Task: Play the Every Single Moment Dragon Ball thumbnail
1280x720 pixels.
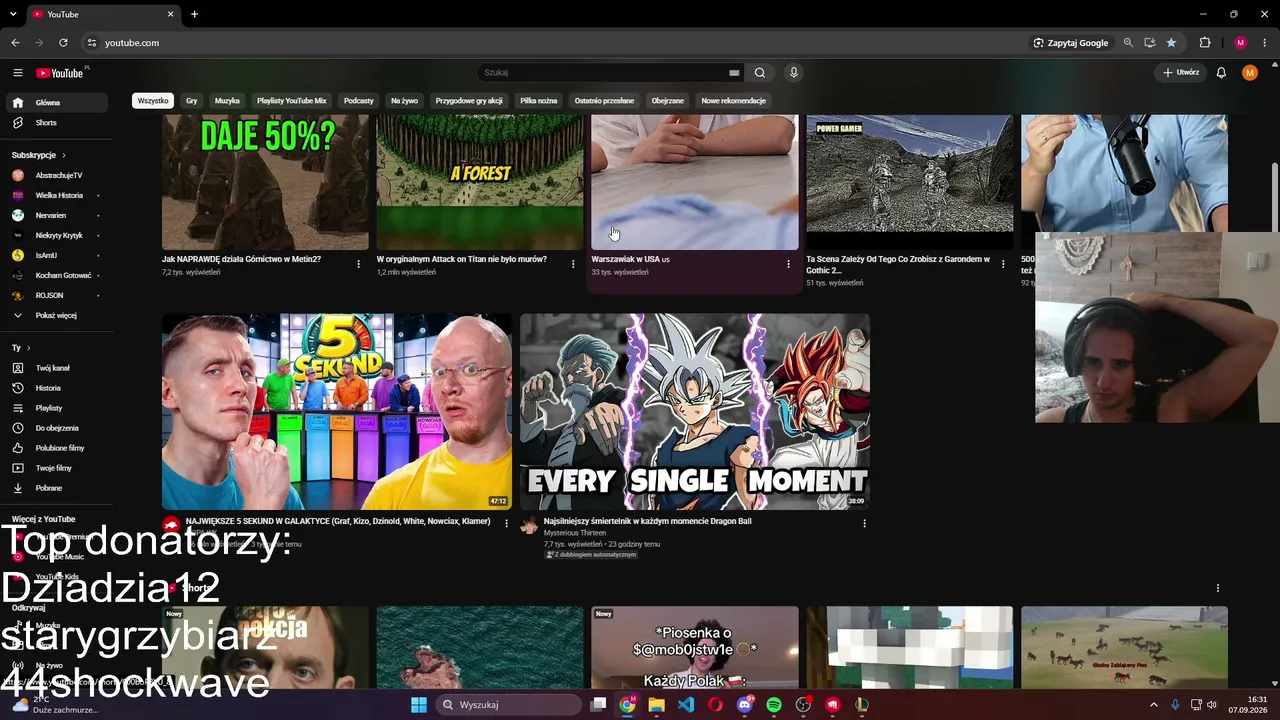Action: coord(695,412)
